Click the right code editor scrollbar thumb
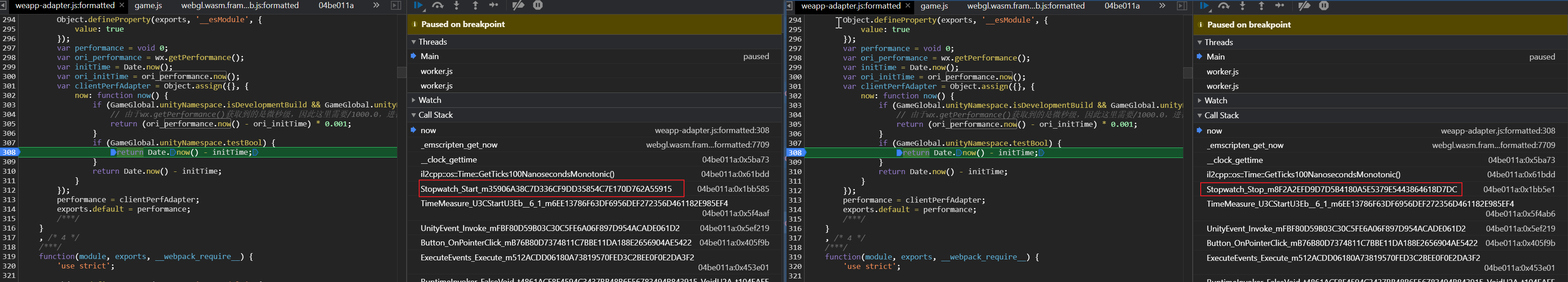This screenshot has width=1568, height=282. [x=1188, y=73]
